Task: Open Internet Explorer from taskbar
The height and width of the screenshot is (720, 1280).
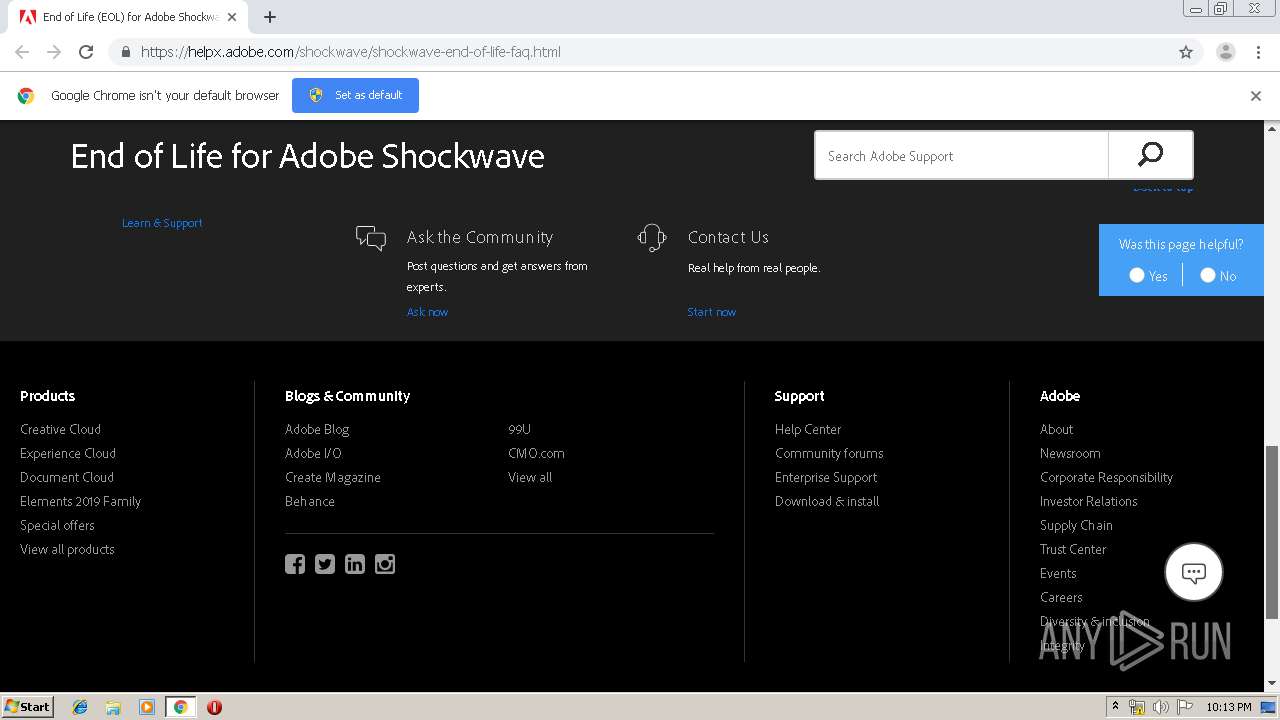Action: click(80, 707)
